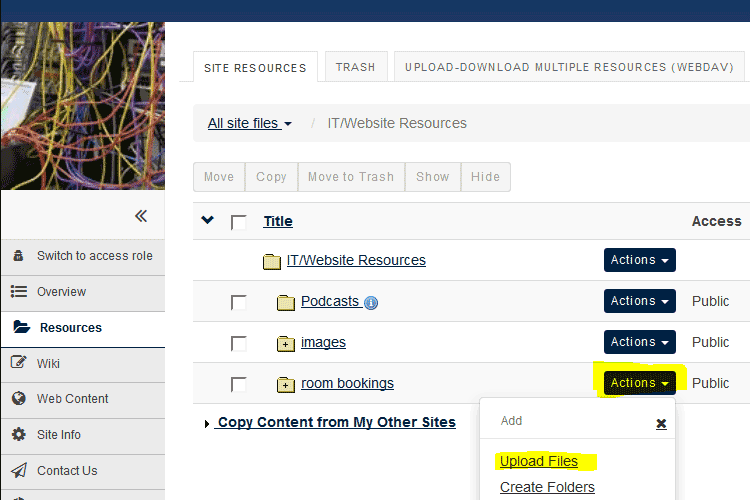Click the Move to Trash button

pyautogui.click(x=350, y=177)
